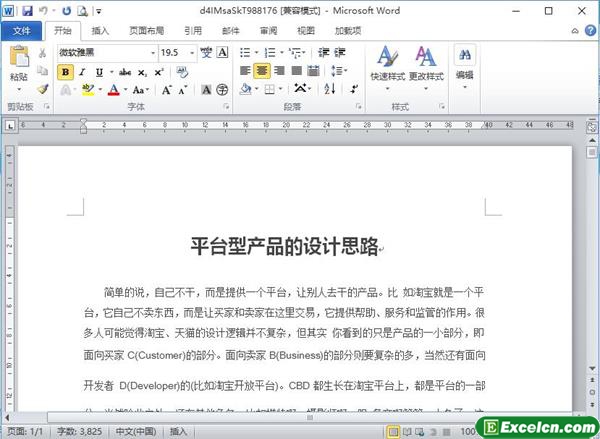Click Character Shading icon
The height and width of the screenshot is (439, 600).
(x=206, y=90)
